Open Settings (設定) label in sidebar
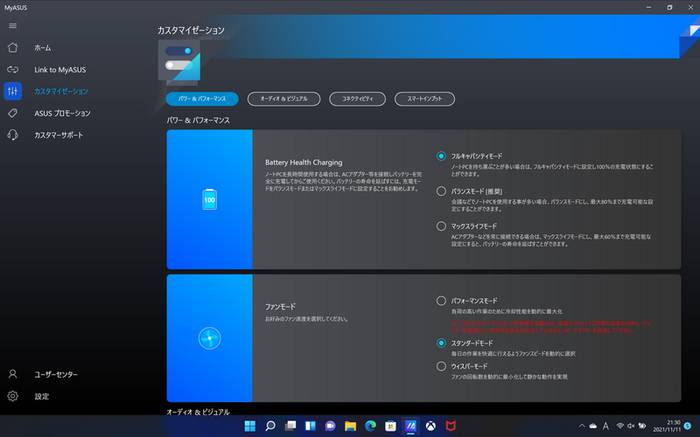Image resolution: width=700 pixels, height=437 pixels. (x=42, y=396)
